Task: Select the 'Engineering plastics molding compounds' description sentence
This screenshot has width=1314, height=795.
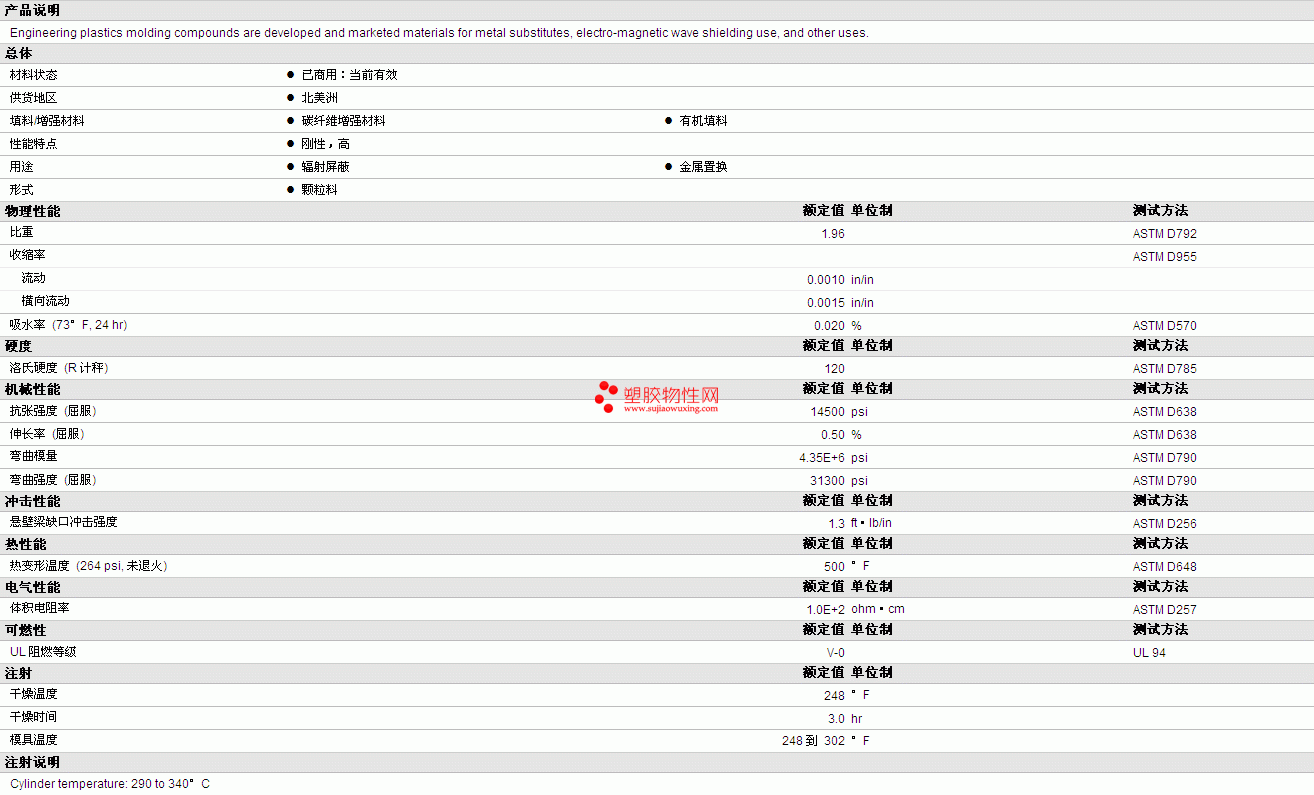Action: [439, 33]
